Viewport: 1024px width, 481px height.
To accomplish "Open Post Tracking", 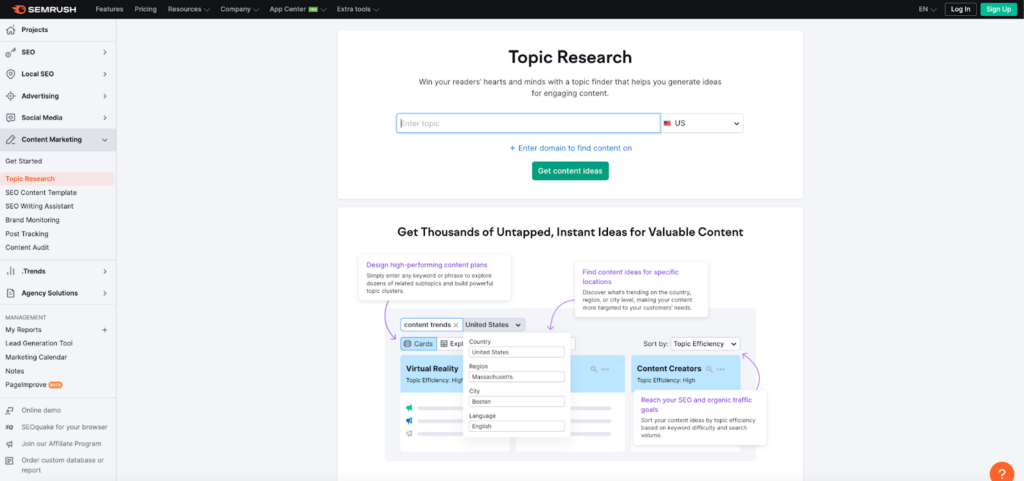I will point(27,234).
